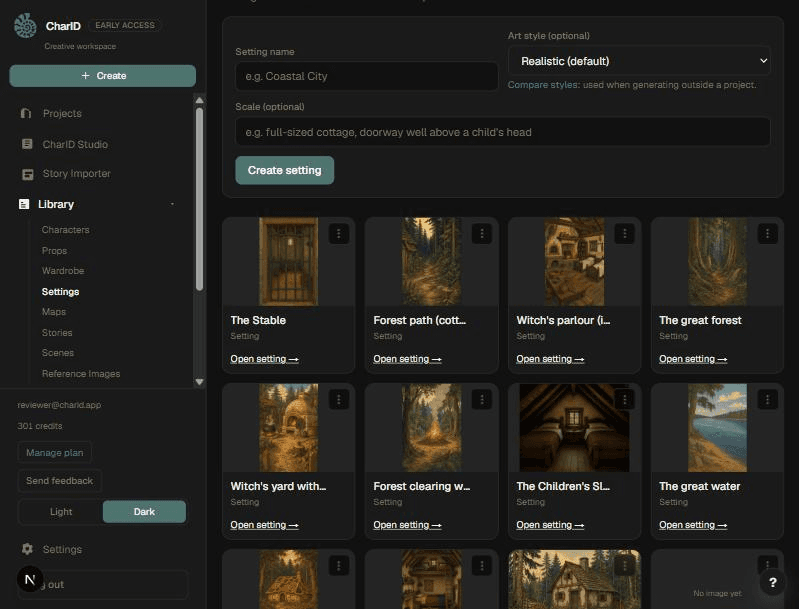Focus the Setting name input field
Viewport: 799px width, 609px height.
366,76
